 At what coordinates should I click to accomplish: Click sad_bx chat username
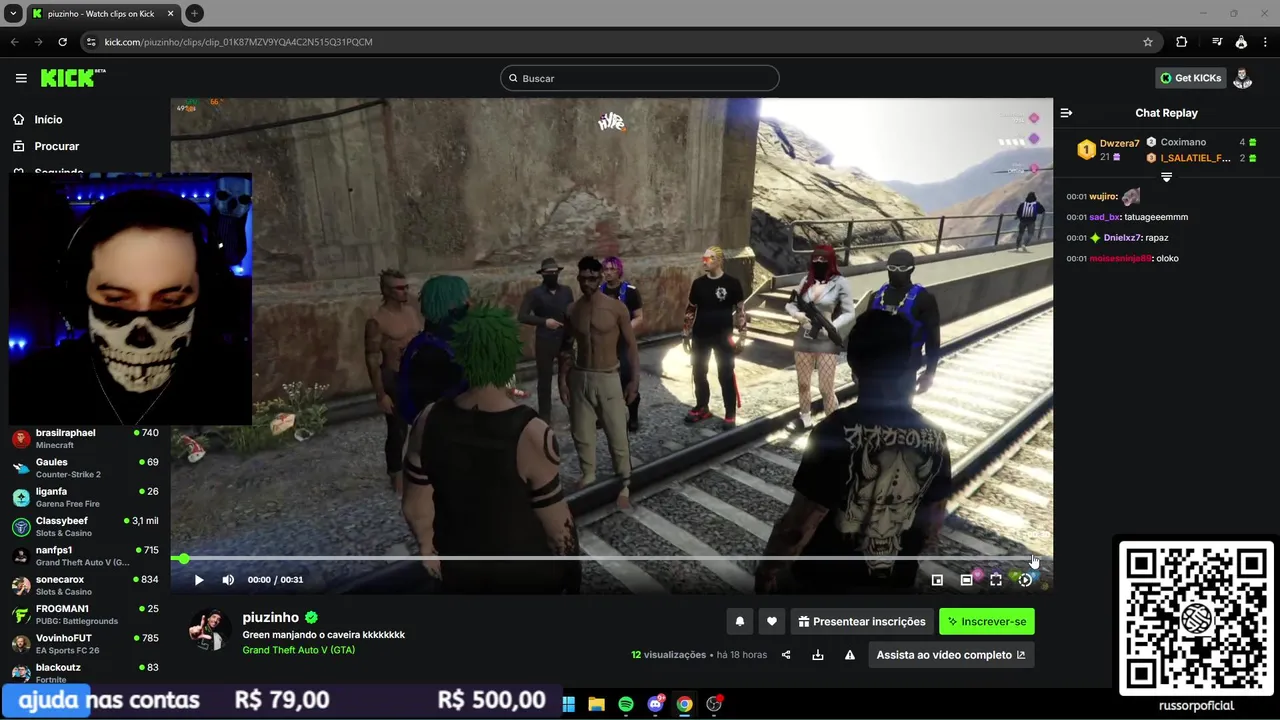tap(1104, 217)
